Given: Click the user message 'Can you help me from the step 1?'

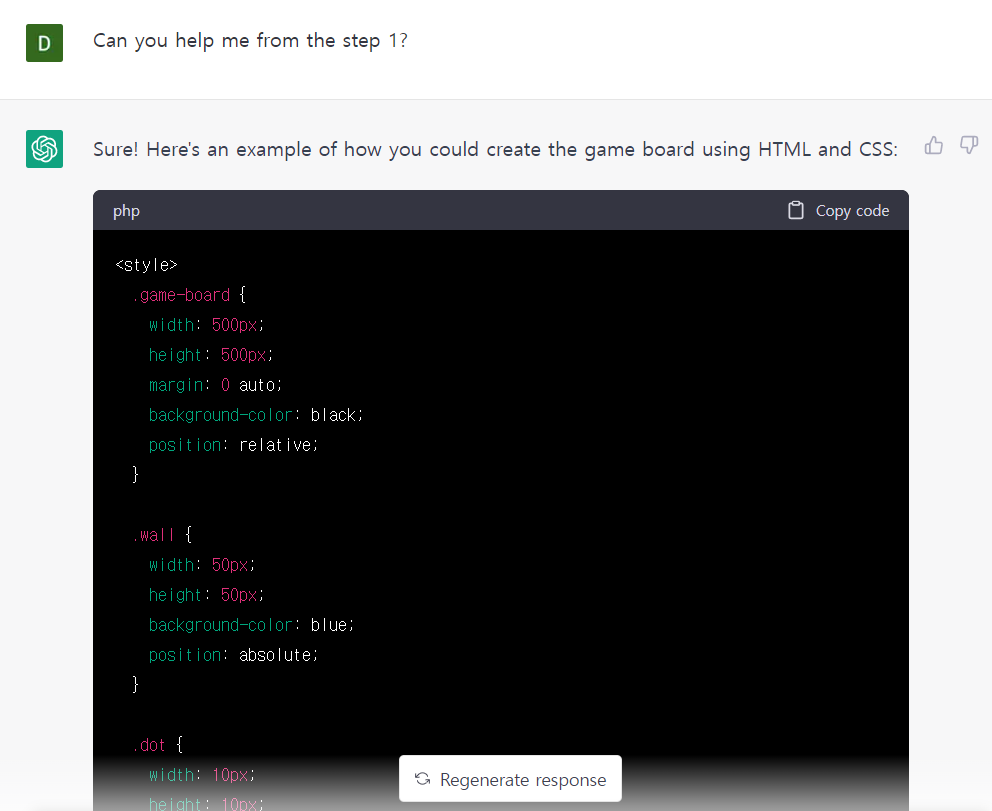Looking at the screenshot, I should (250, 41).
